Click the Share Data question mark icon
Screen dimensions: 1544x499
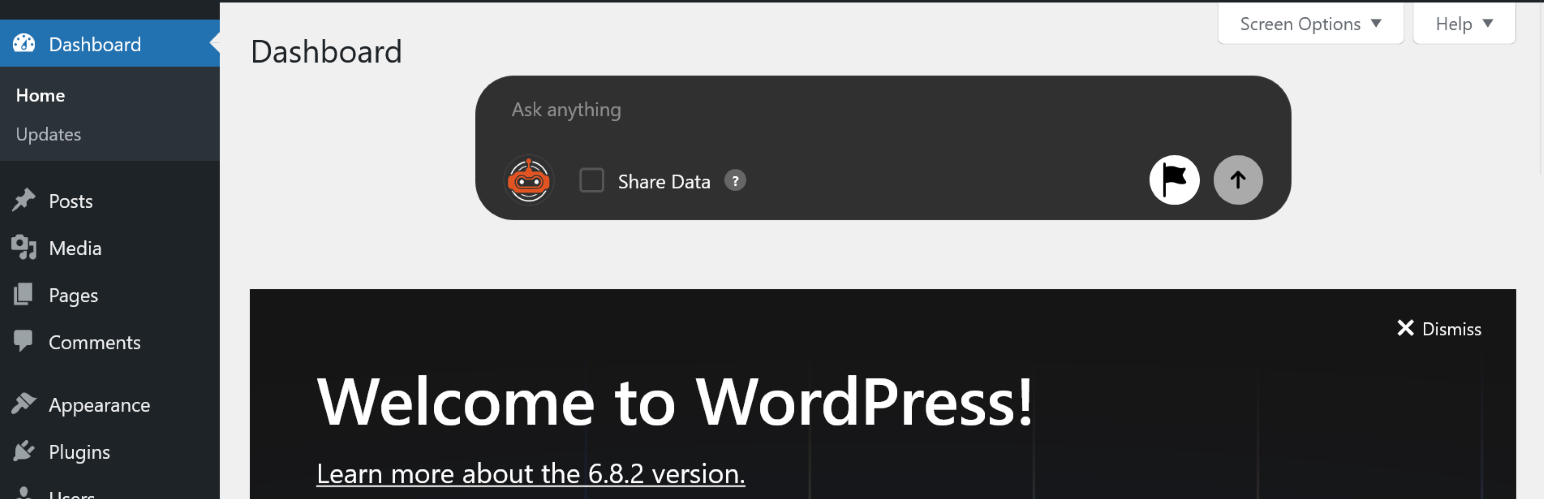(x=735, y=181)
